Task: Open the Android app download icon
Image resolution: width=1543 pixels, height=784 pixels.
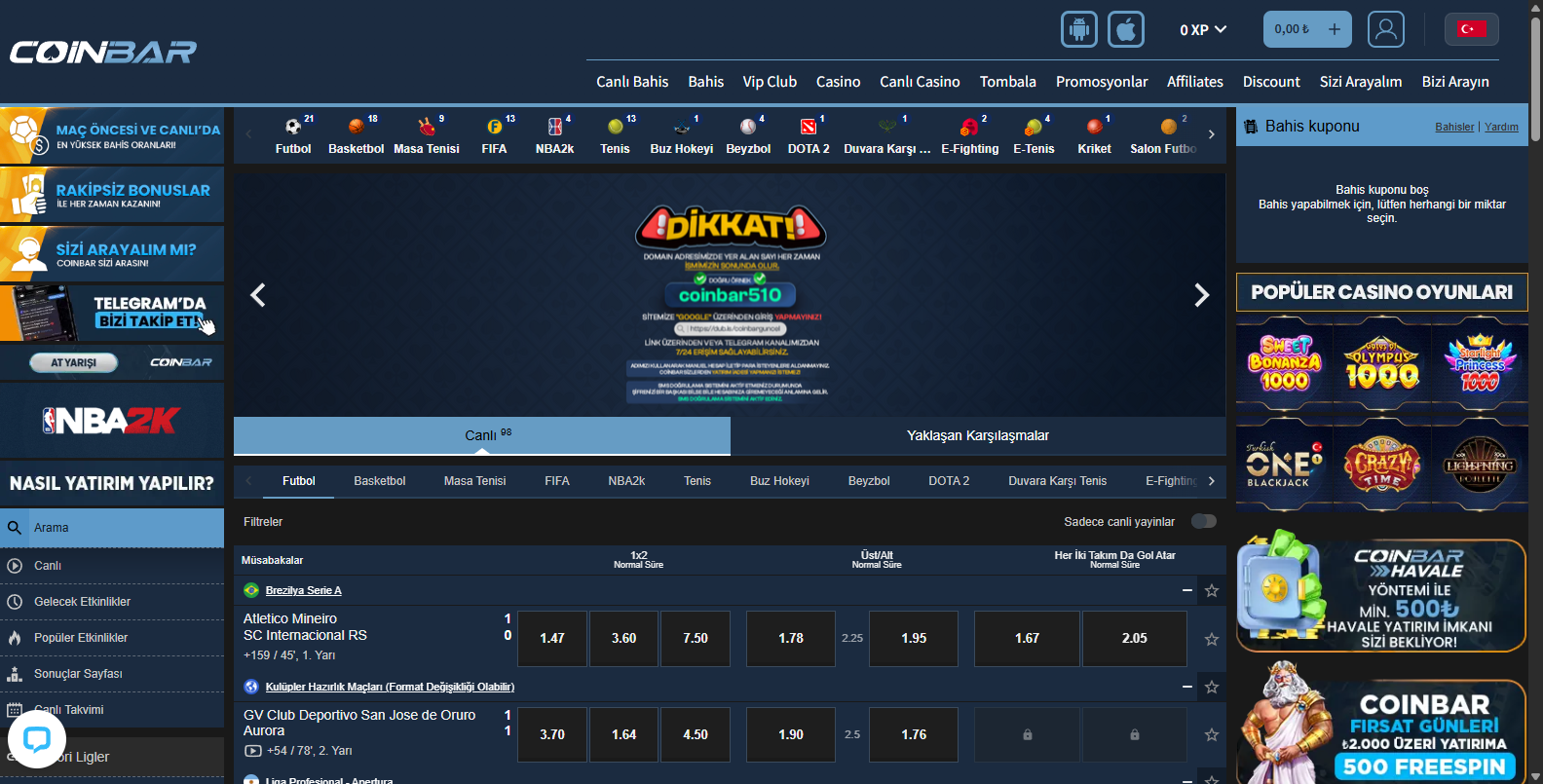Action: (x=1078, y=29)
